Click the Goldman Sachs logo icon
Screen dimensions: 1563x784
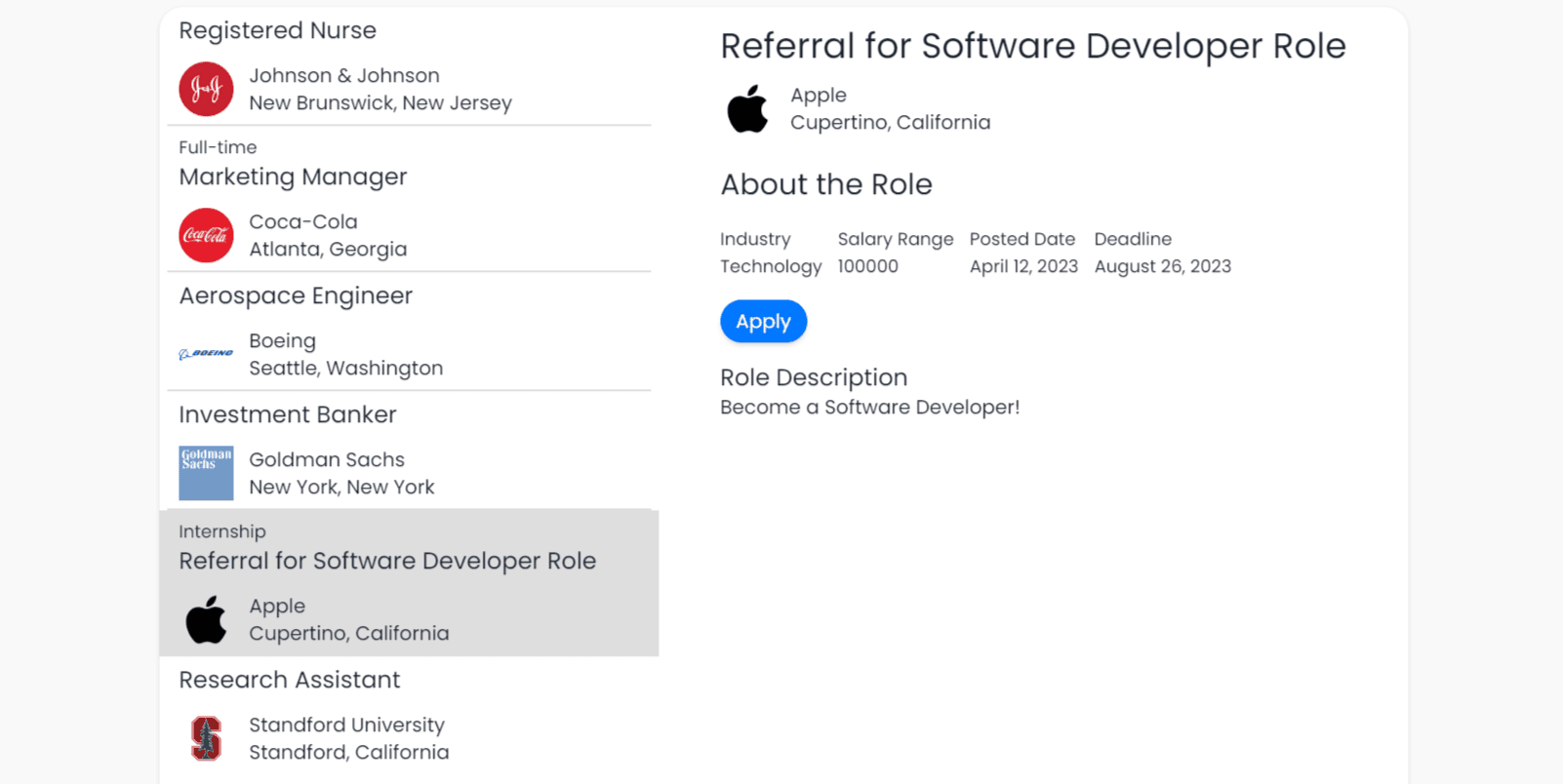(x=206, y=473)
